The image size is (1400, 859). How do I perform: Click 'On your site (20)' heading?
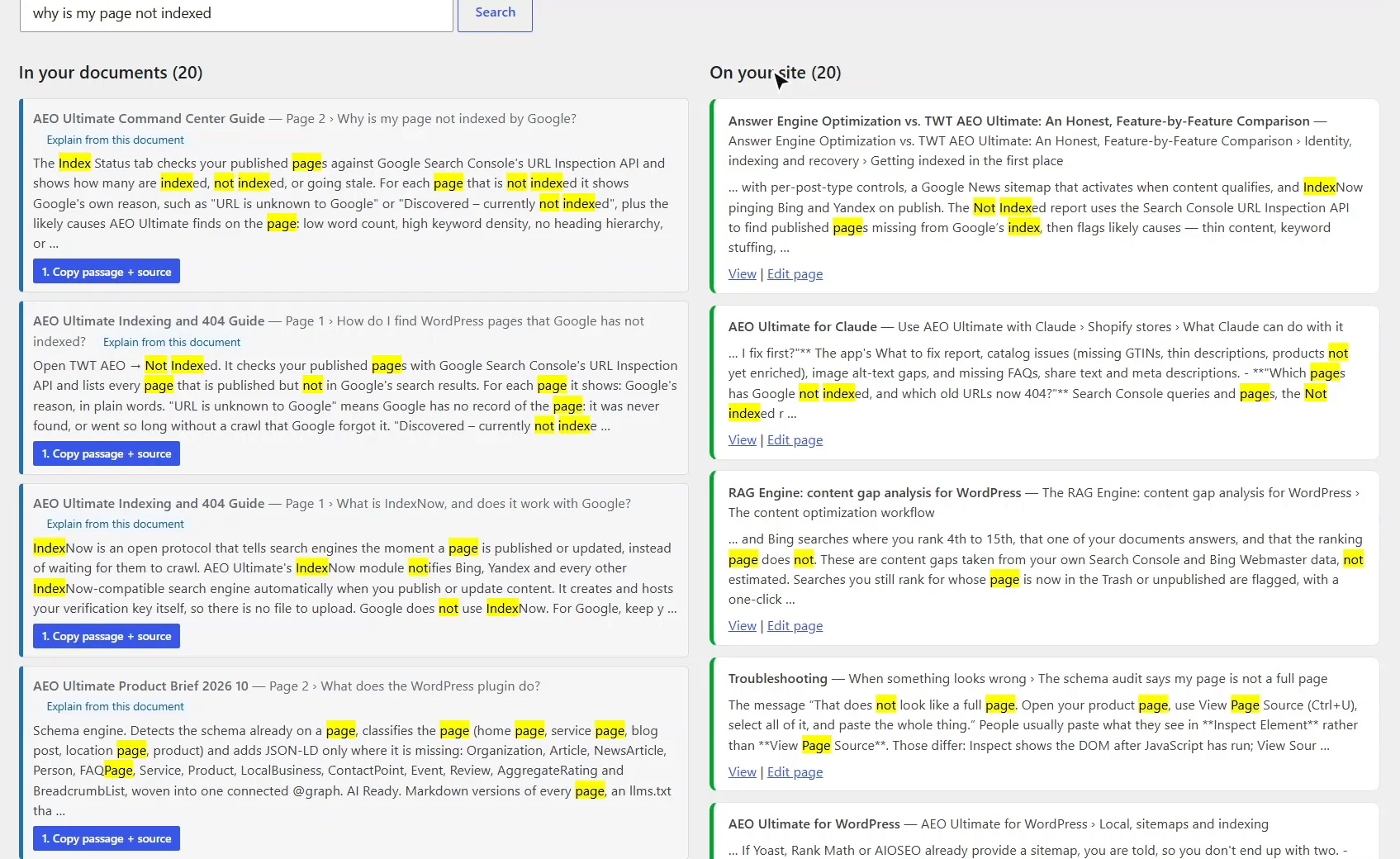click(x=776, y=73)
